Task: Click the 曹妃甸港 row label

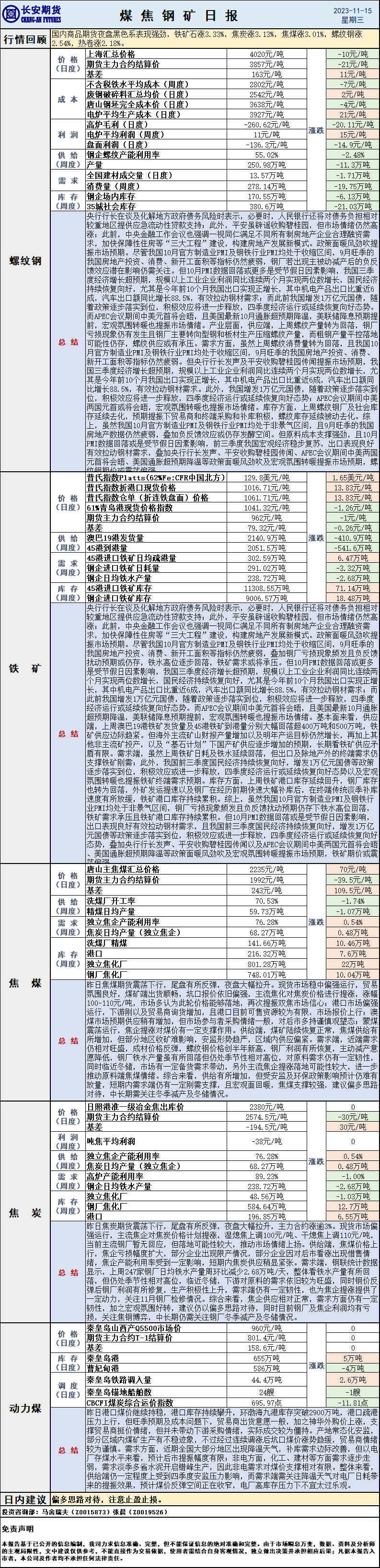Action: (x=103, y=1368)
